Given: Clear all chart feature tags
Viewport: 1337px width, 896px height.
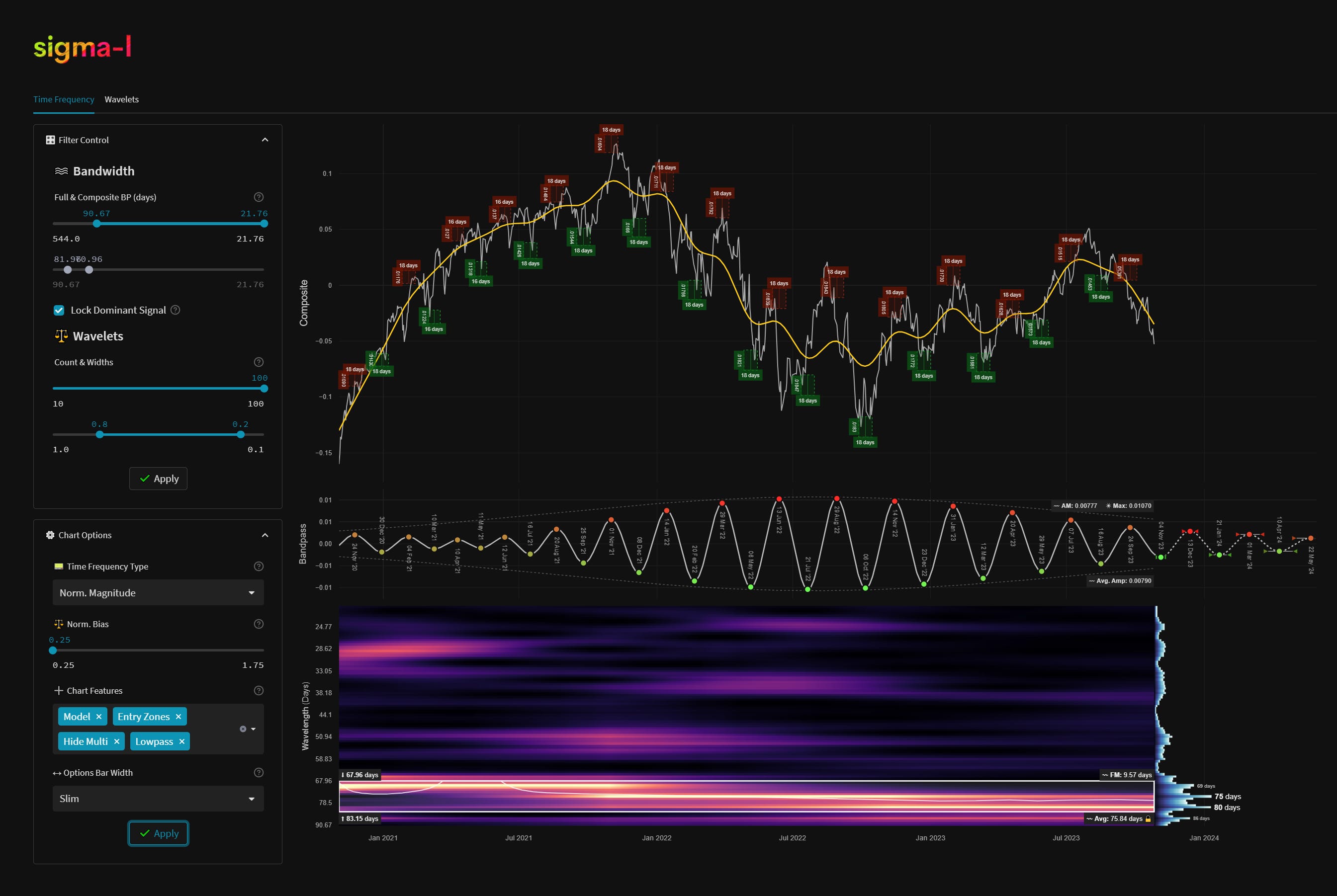Looking at the screenshot, I should click(244, 729).
